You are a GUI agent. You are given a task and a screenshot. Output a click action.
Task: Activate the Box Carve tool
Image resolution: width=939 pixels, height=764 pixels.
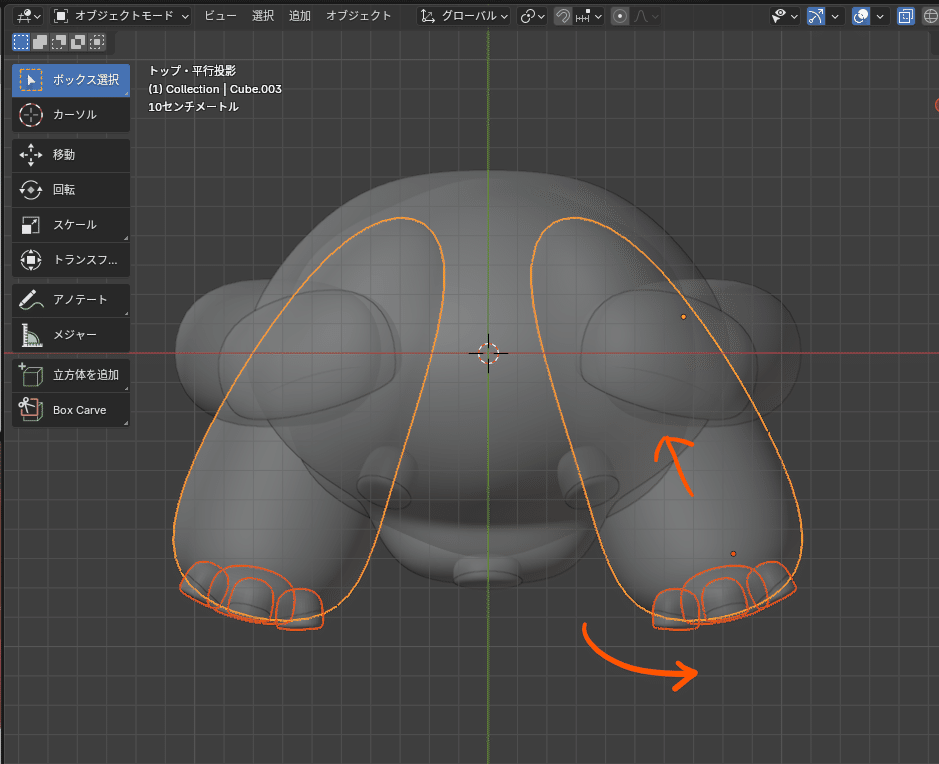[71, 410]
